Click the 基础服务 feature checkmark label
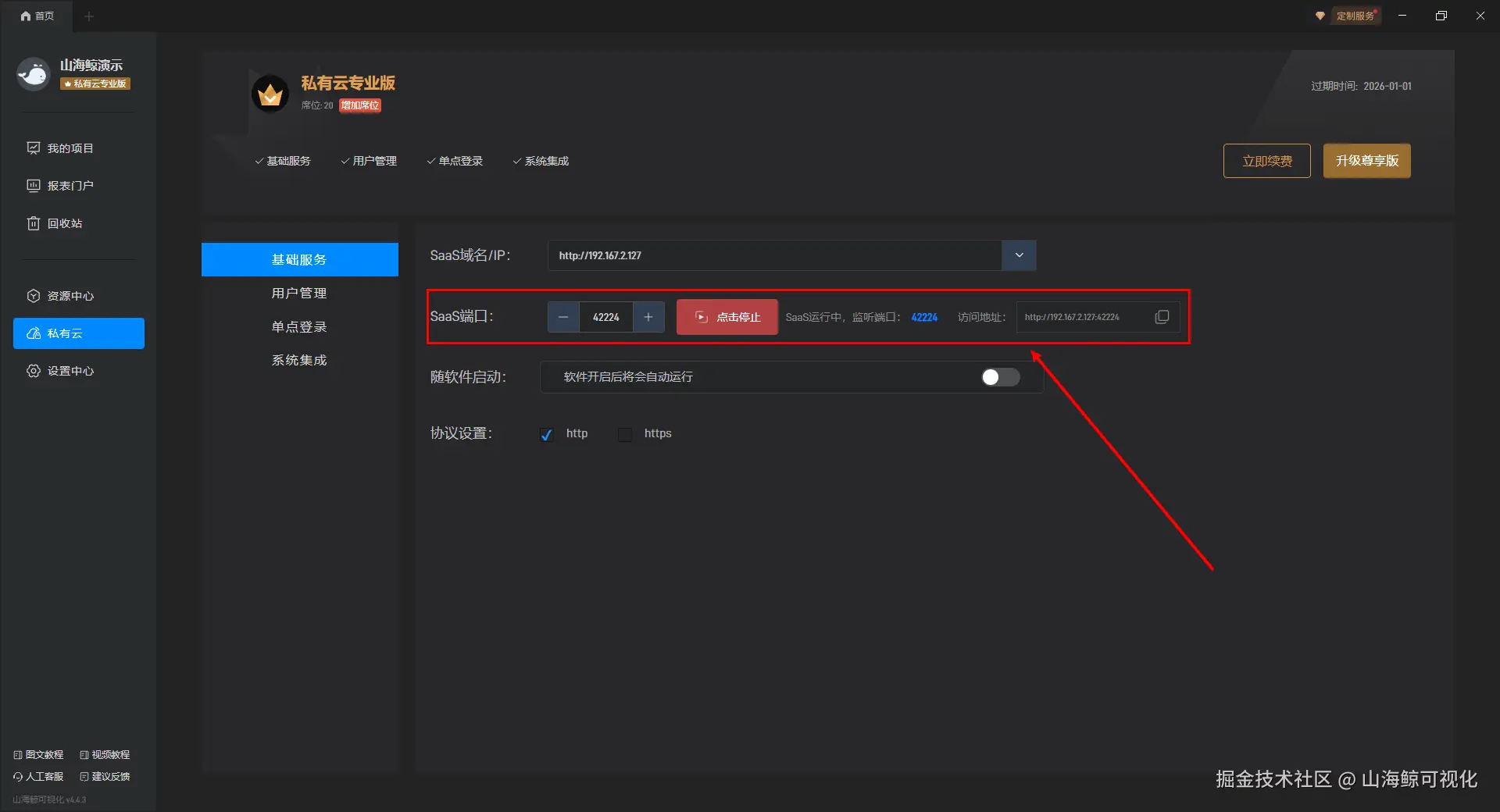Image resolution: width=1500 pixels, height=812 pixels. point(283,161)
